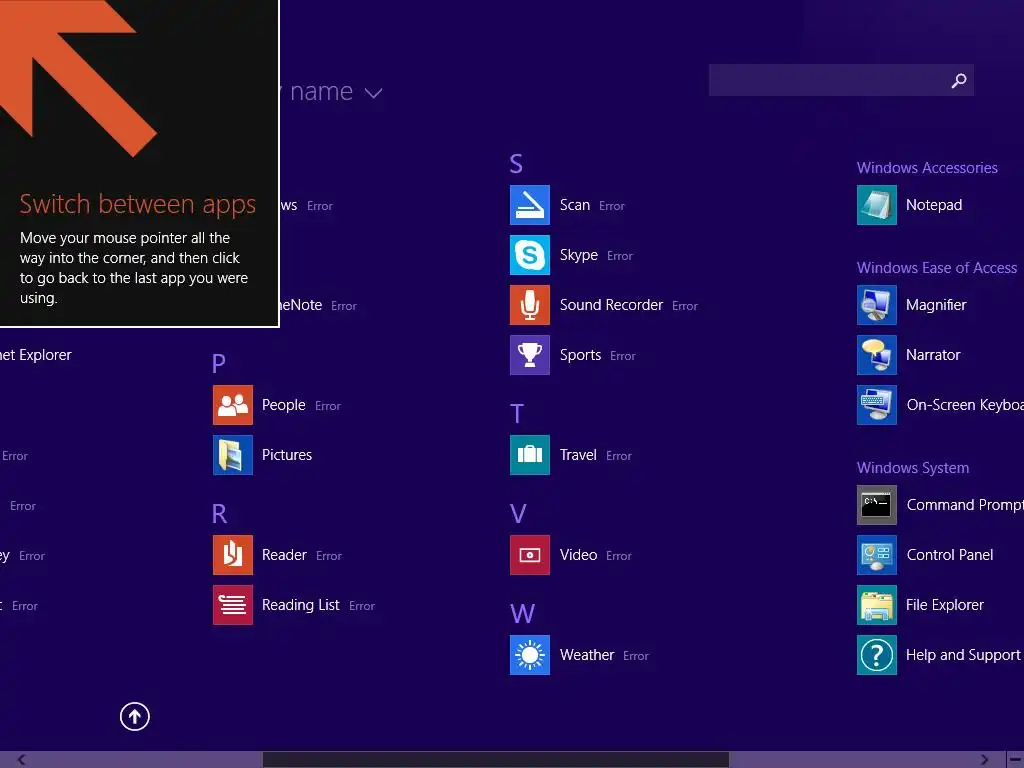
Task: Click the File Explorer label
Action: click(x=945, y=605)
